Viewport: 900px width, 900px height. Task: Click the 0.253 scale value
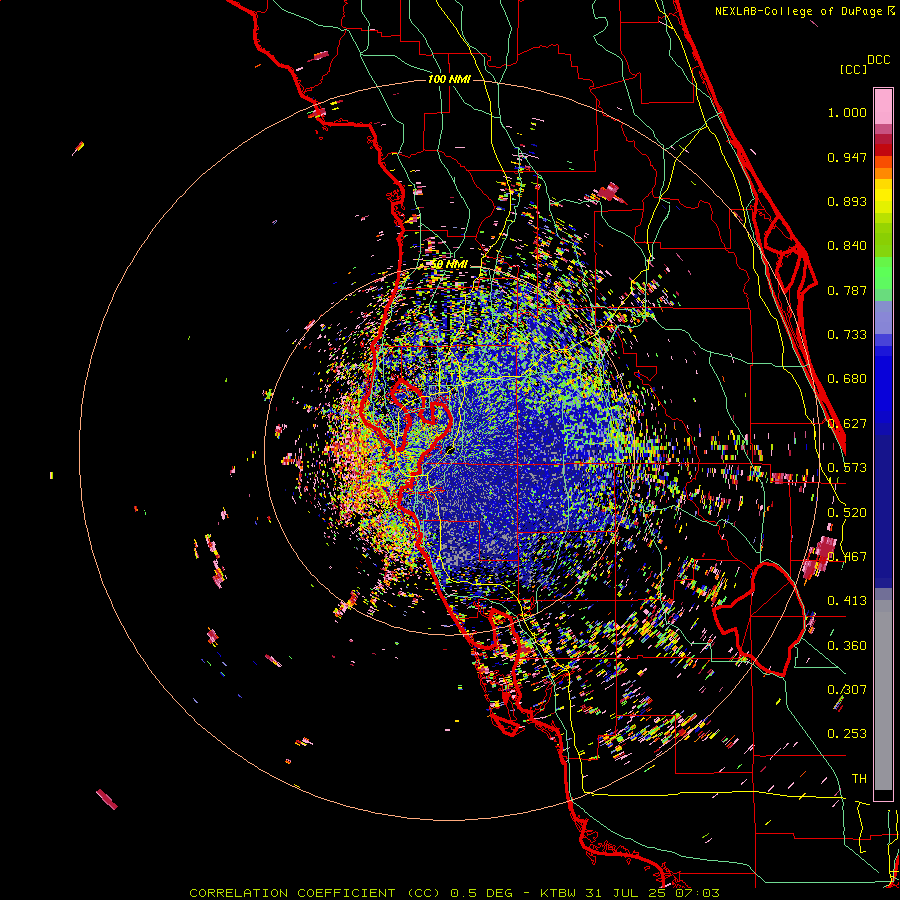(x=847, y=734)
